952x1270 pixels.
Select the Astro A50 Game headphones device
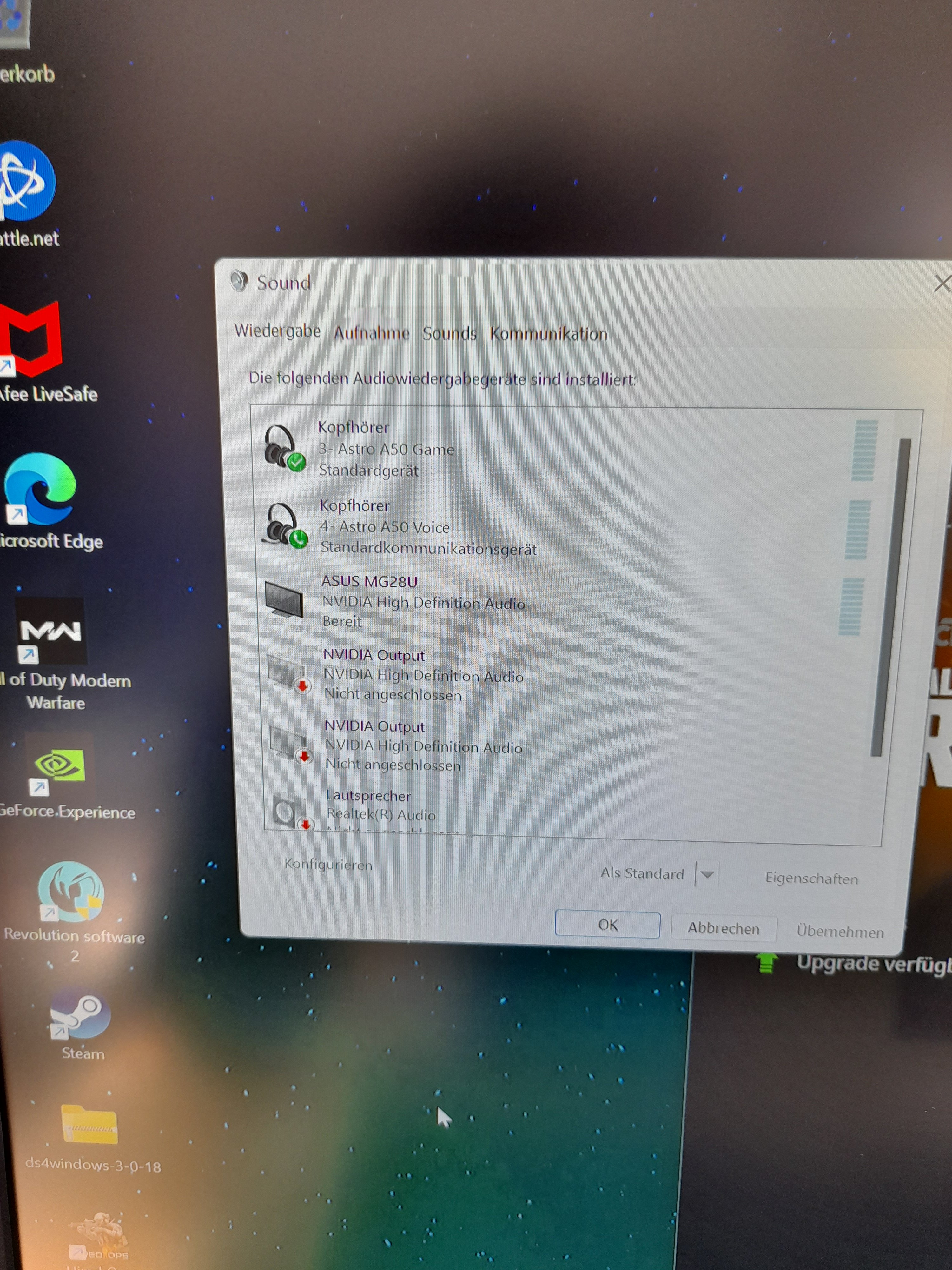point(386,449)
